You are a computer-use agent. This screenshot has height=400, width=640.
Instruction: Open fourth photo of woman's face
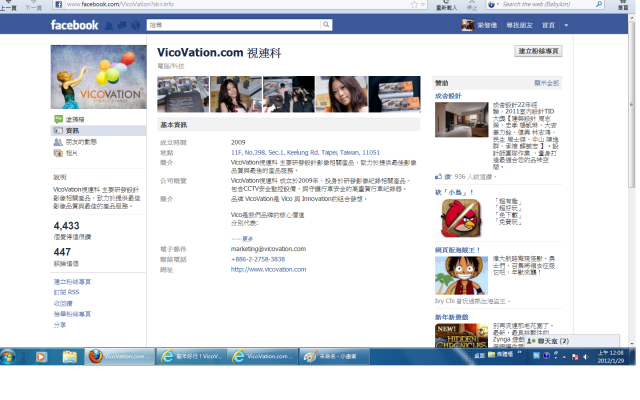[342, 94]
